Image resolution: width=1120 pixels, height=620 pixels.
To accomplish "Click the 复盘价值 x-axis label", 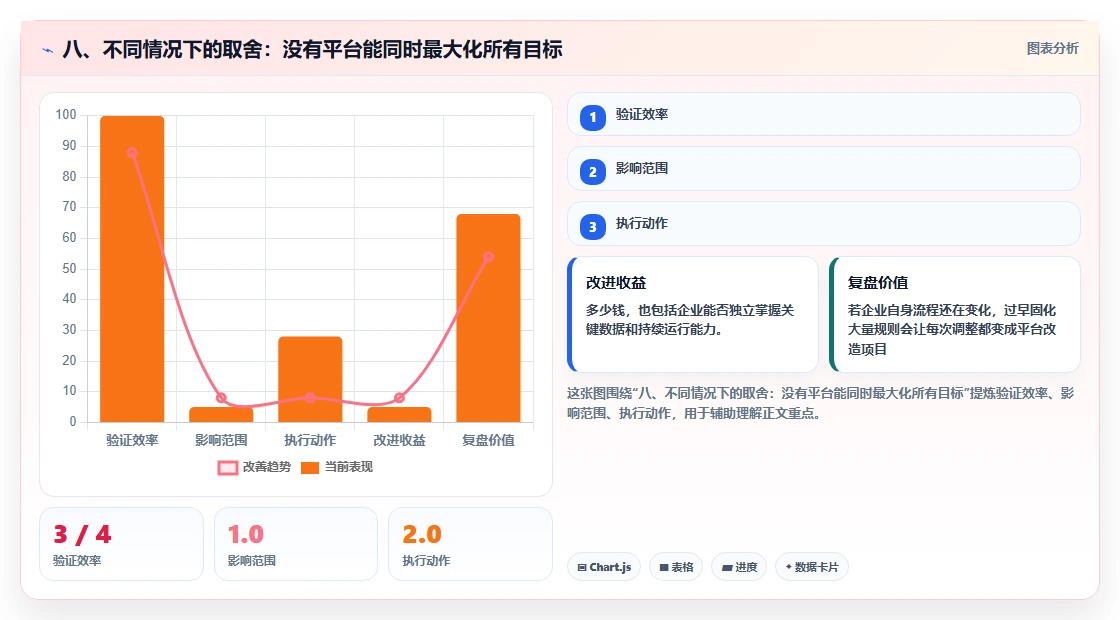I will pos(489,441).
